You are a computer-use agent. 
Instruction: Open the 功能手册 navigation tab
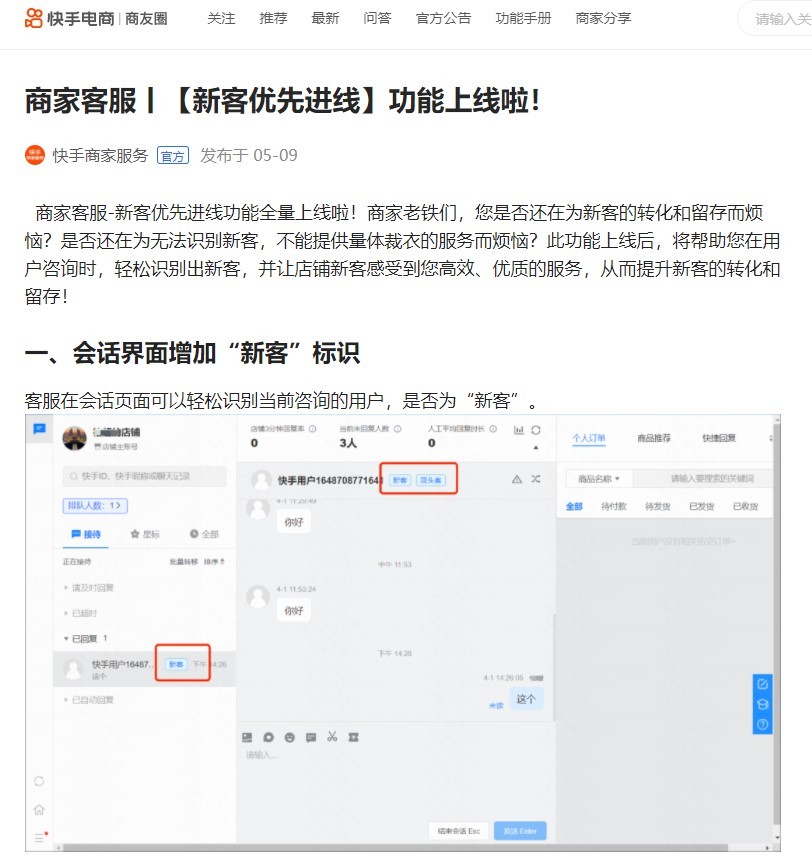point(523,19)
